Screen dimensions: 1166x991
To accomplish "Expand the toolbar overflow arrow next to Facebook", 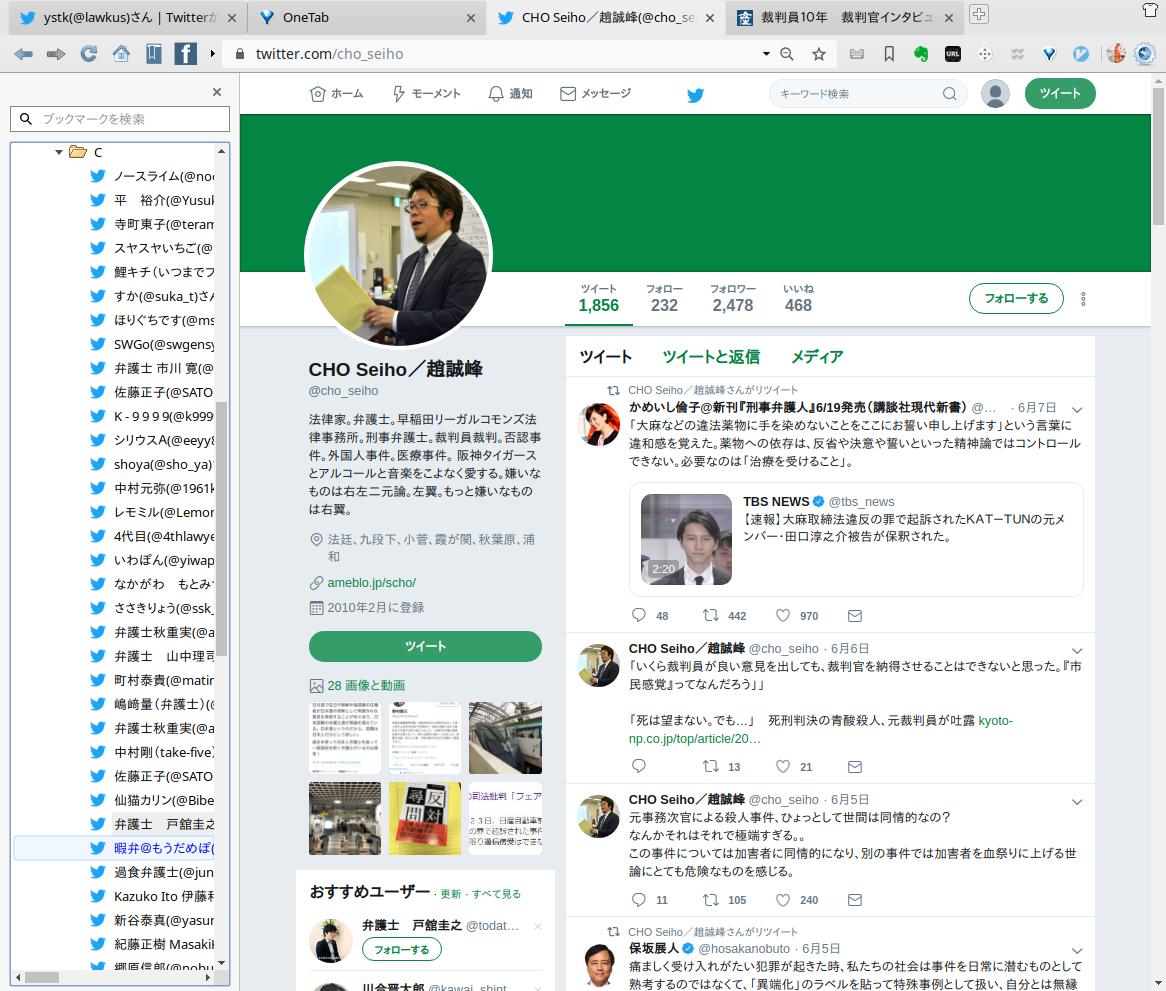I will click(213, 54).
